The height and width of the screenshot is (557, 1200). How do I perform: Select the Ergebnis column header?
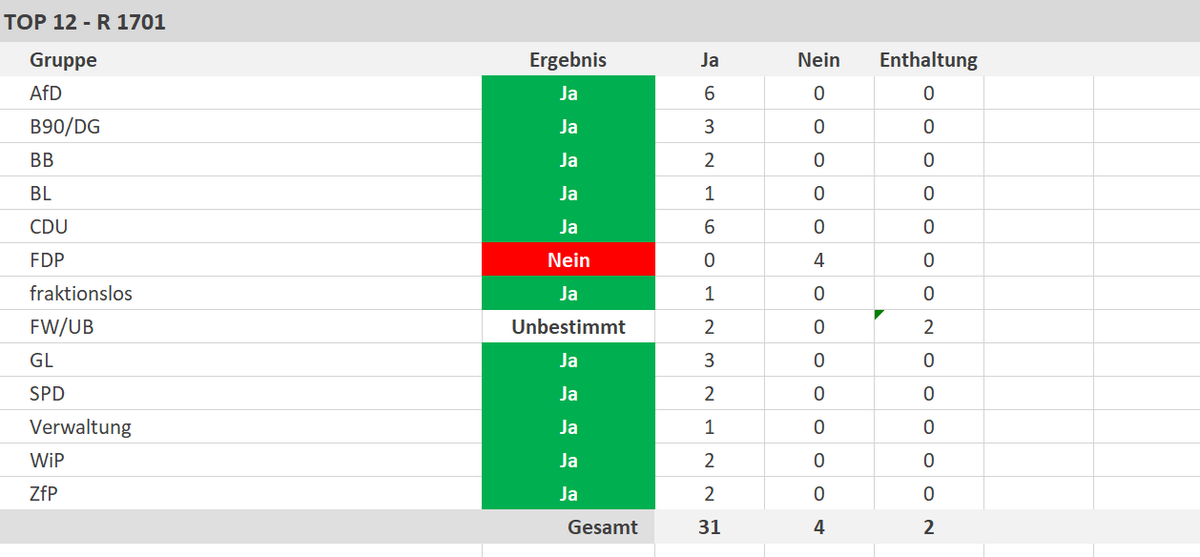pyautogui.click(x=567, y=60)
